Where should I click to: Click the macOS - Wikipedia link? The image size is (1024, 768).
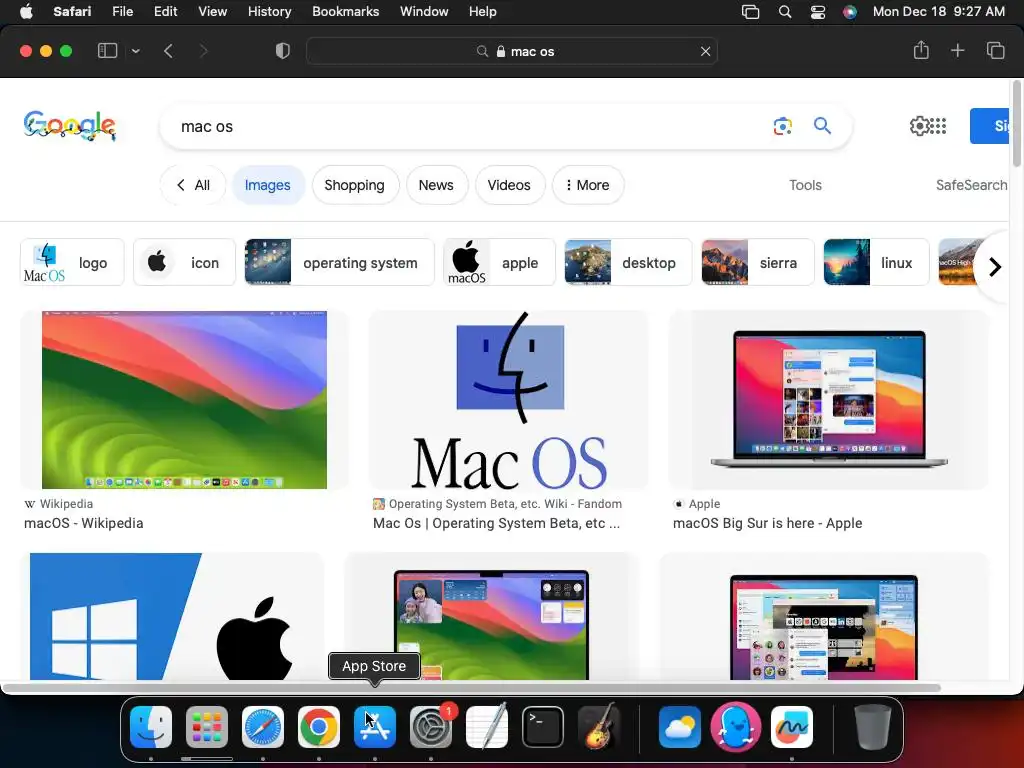click(84, 523)
